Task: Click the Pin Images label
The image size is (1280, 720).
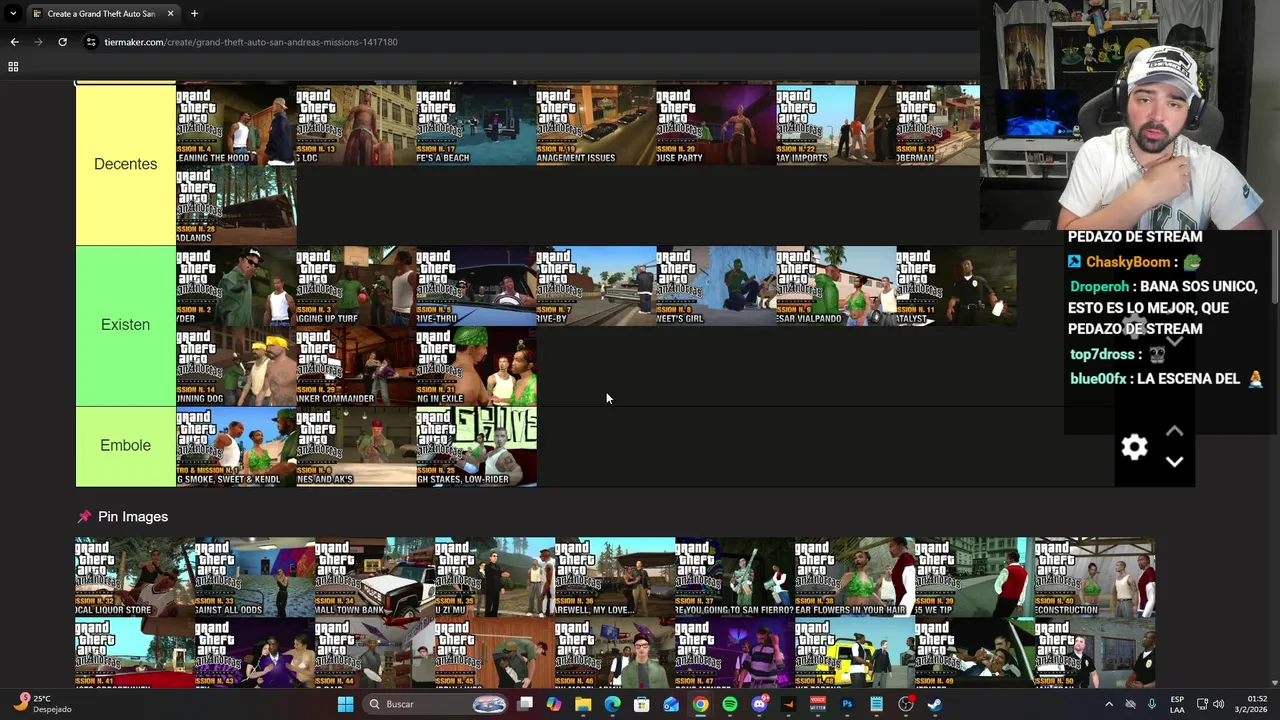Action: pos(133,517)
